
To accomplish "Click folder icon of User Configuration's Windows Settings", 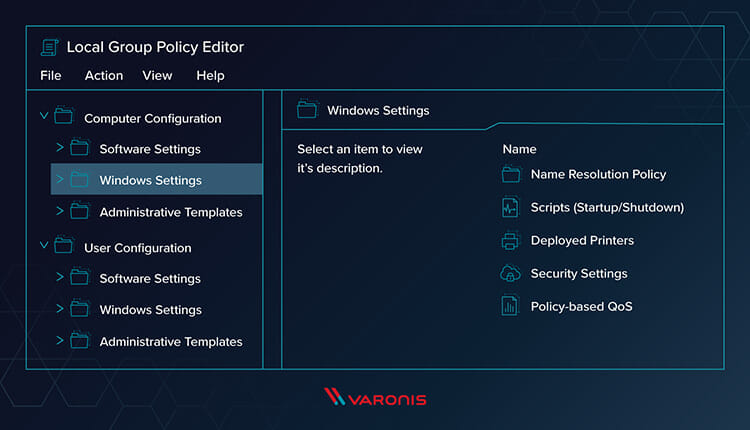I will coord(79,309).
